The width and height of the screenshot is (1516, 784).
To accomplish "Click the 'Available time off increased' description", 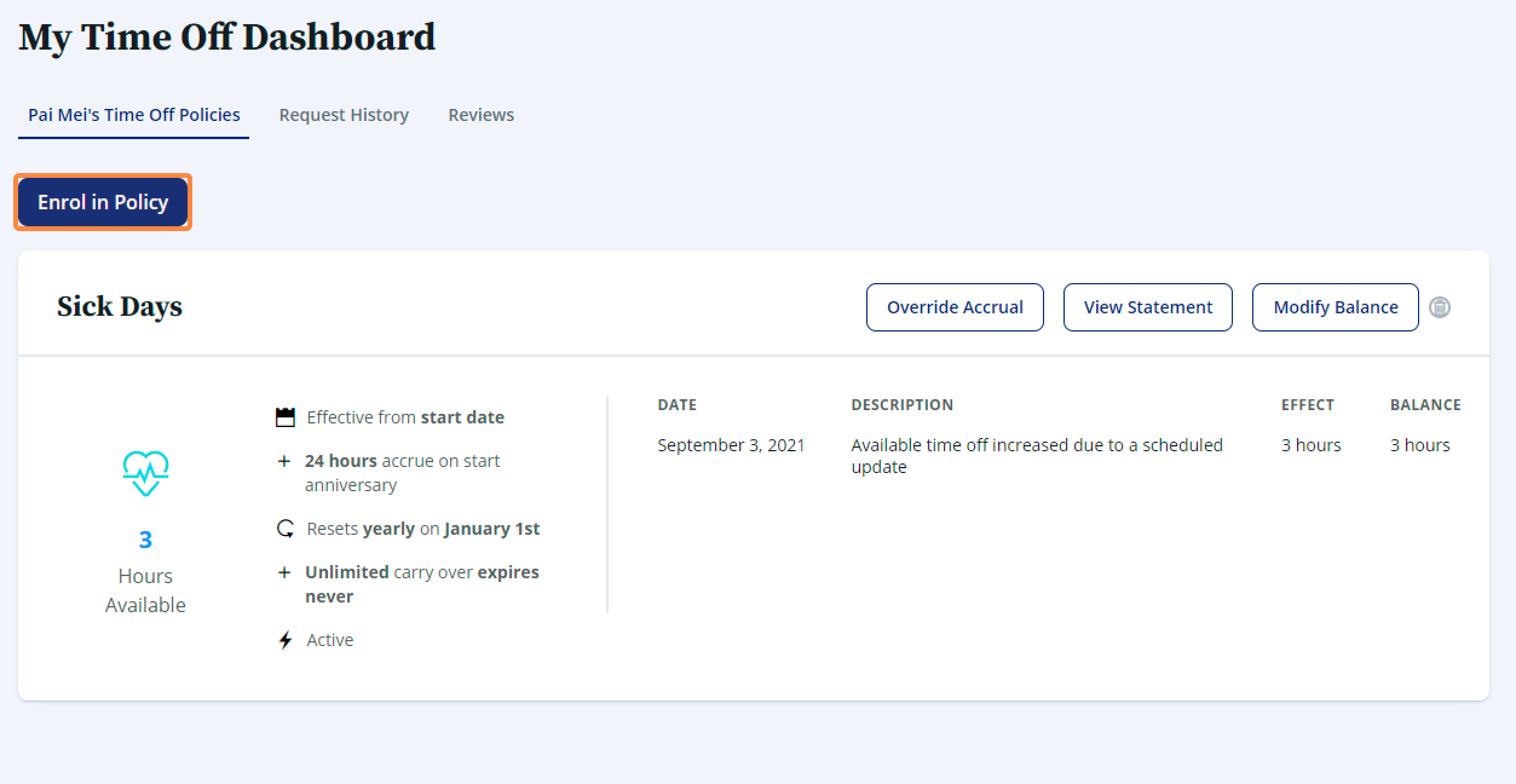I will [1037, 456].
